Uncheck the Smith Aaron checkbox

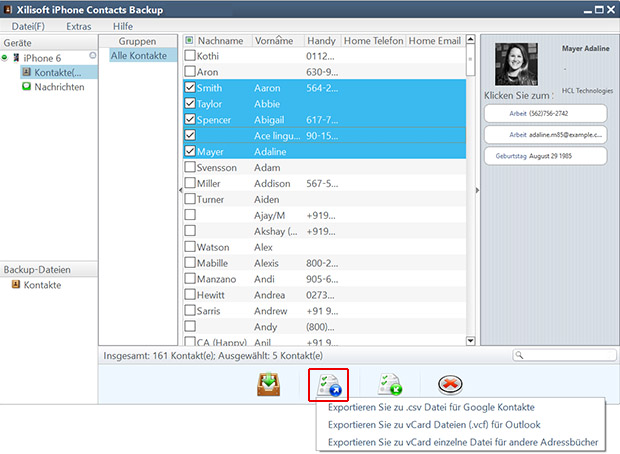(190, 87)
